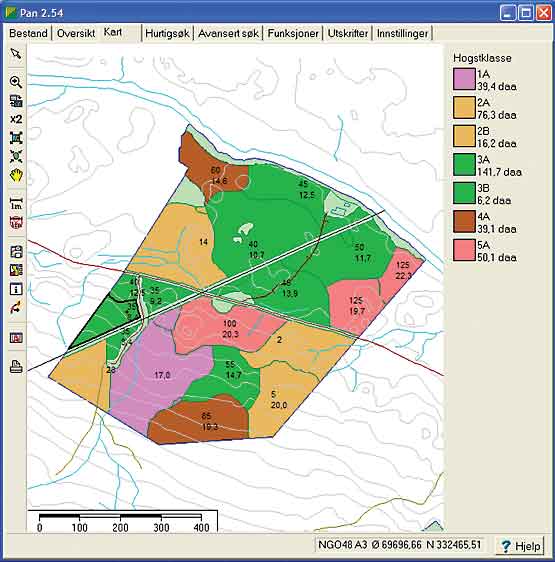Screen dimensions: 555x562
Task: Click the info (i) tool icon
Action: click(x=16, y=289)
